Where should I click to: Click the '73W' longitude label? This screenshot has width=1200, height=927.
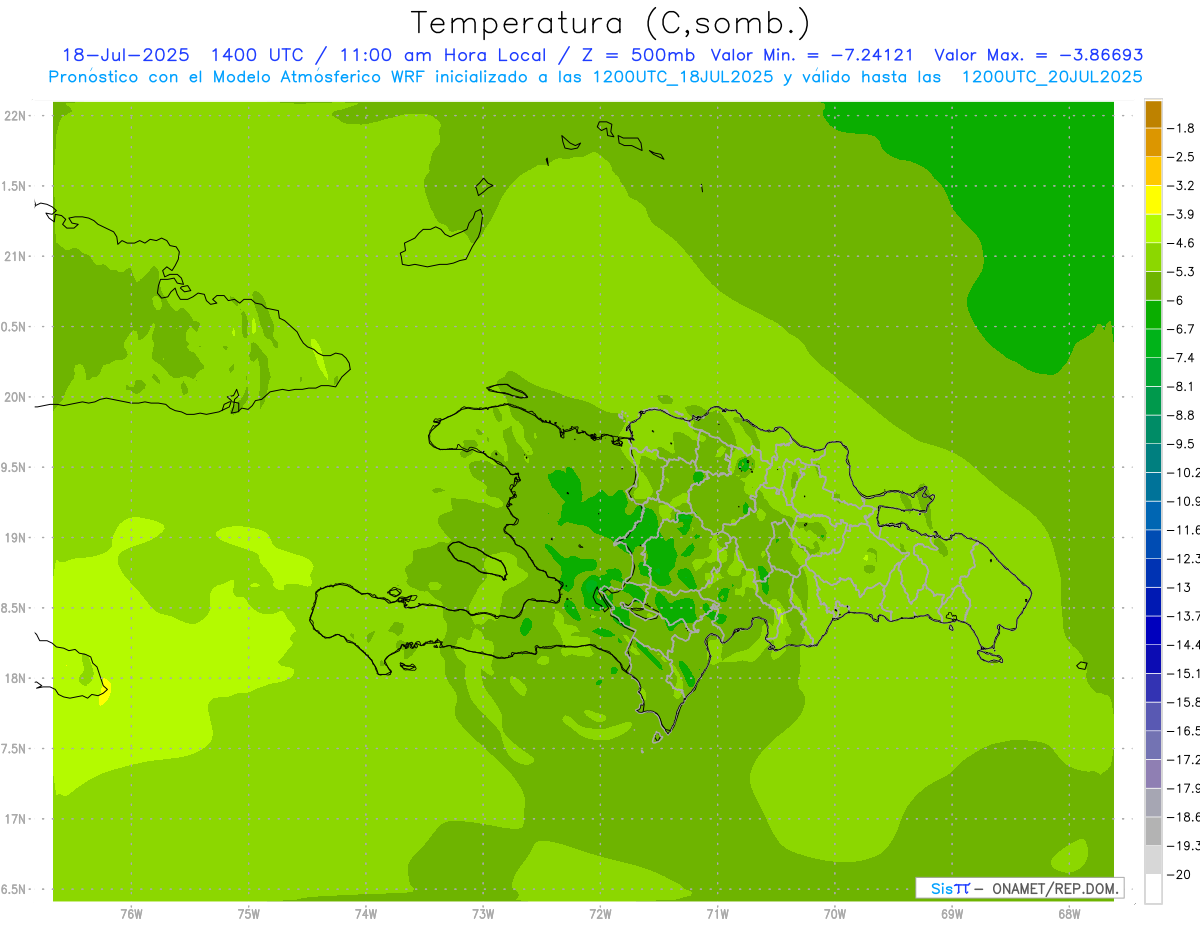(x=483, y=914)
